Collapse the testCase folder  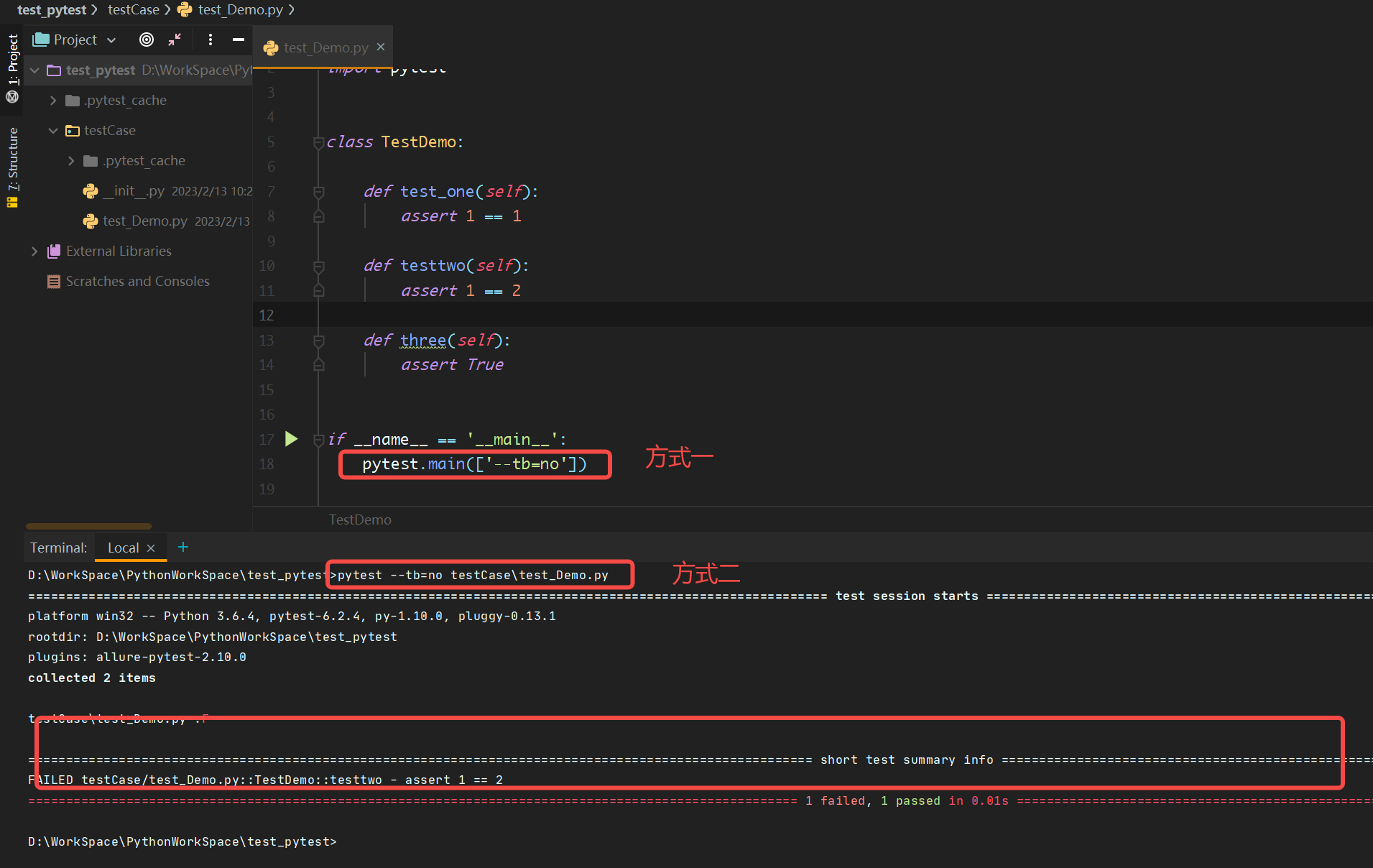point(53,130)
